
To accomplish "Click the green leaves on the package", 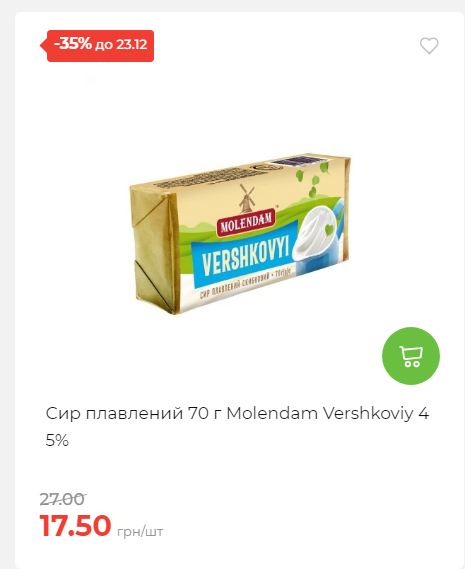I will coord(313,180).
